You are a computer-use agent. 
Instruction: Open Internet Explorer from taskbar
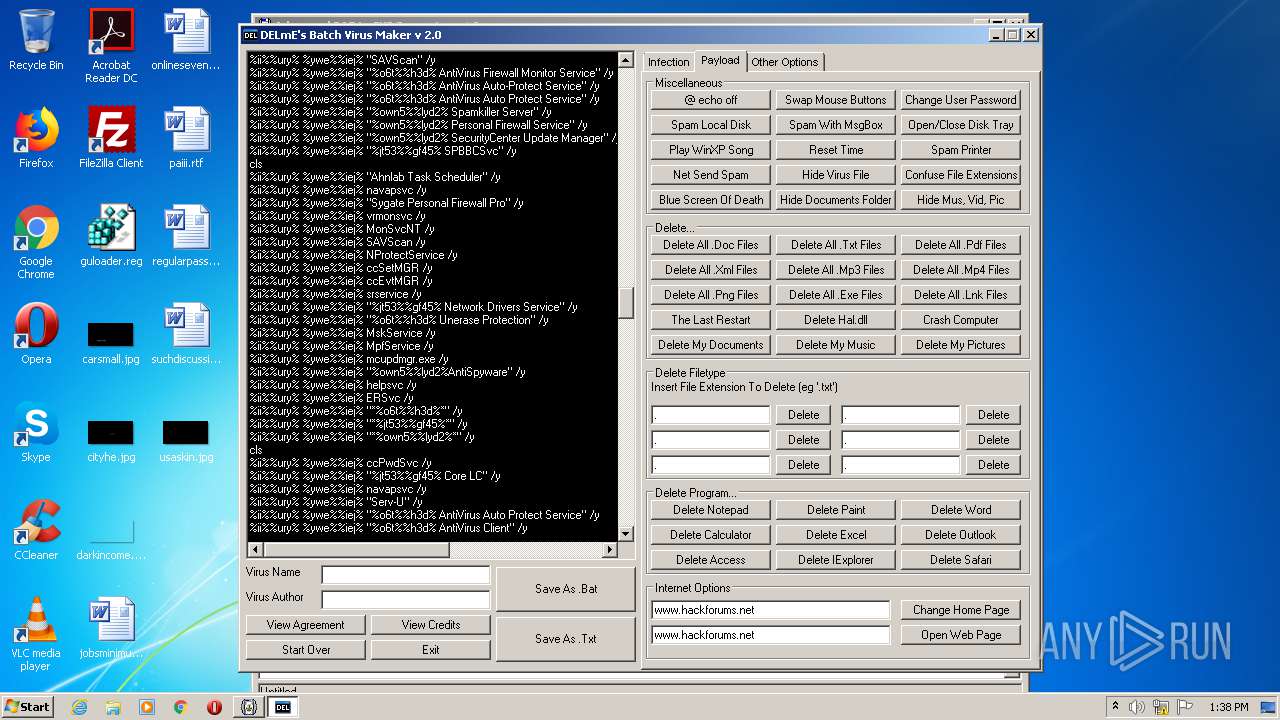(79, 707)
